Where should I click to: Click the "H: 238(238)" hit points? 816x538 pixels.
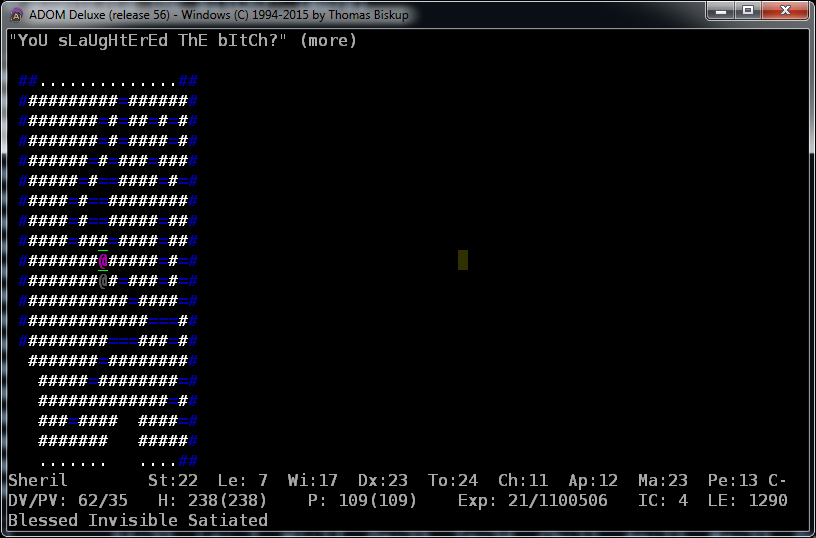click(212, 501)
